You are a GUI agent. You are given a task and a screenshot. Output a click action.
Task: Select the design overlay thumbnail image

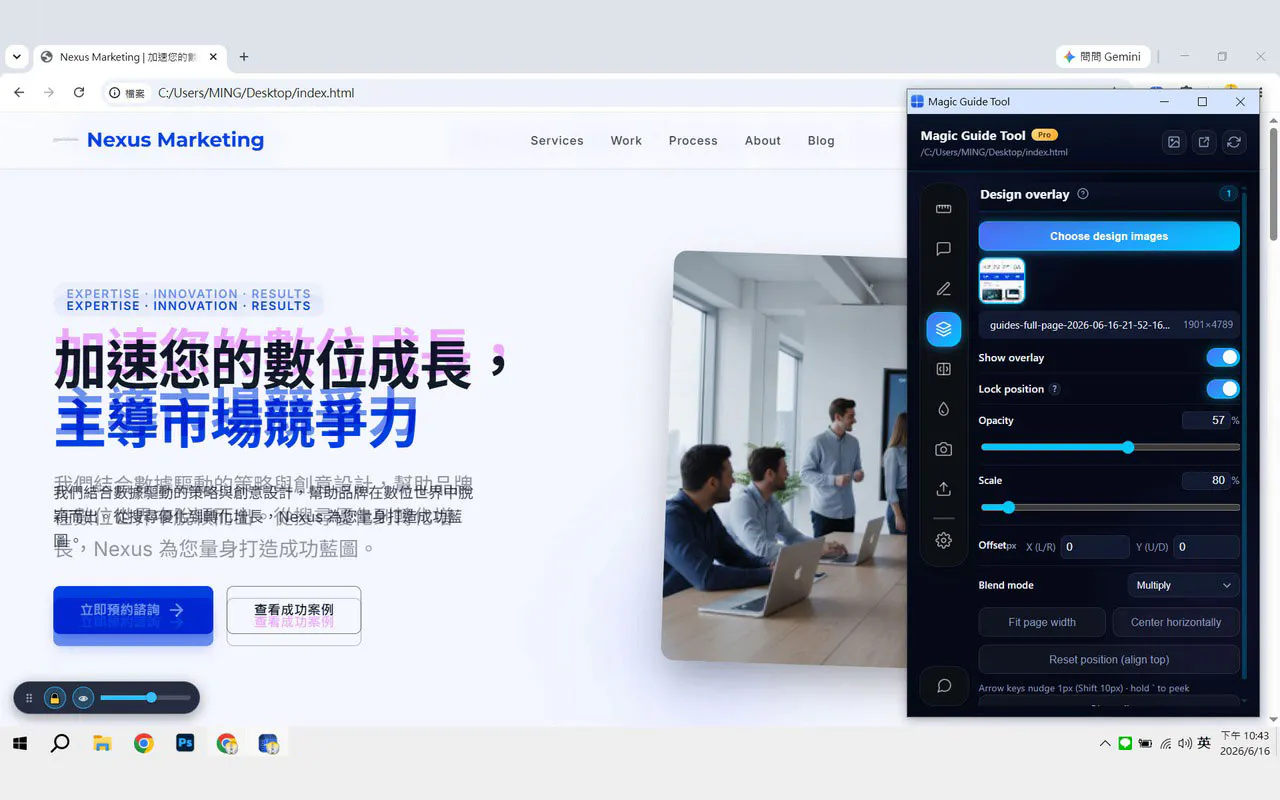(1002, 280)
